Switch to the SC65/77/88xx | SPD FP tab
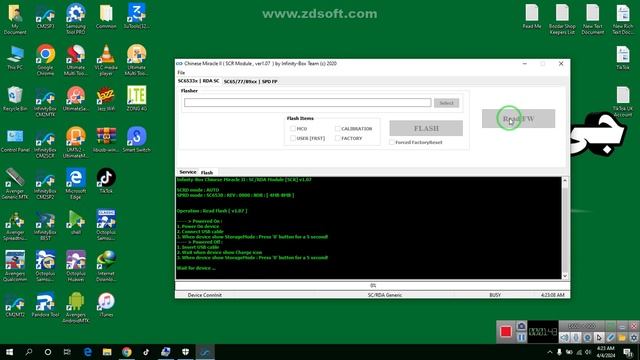 click(251, 82)
